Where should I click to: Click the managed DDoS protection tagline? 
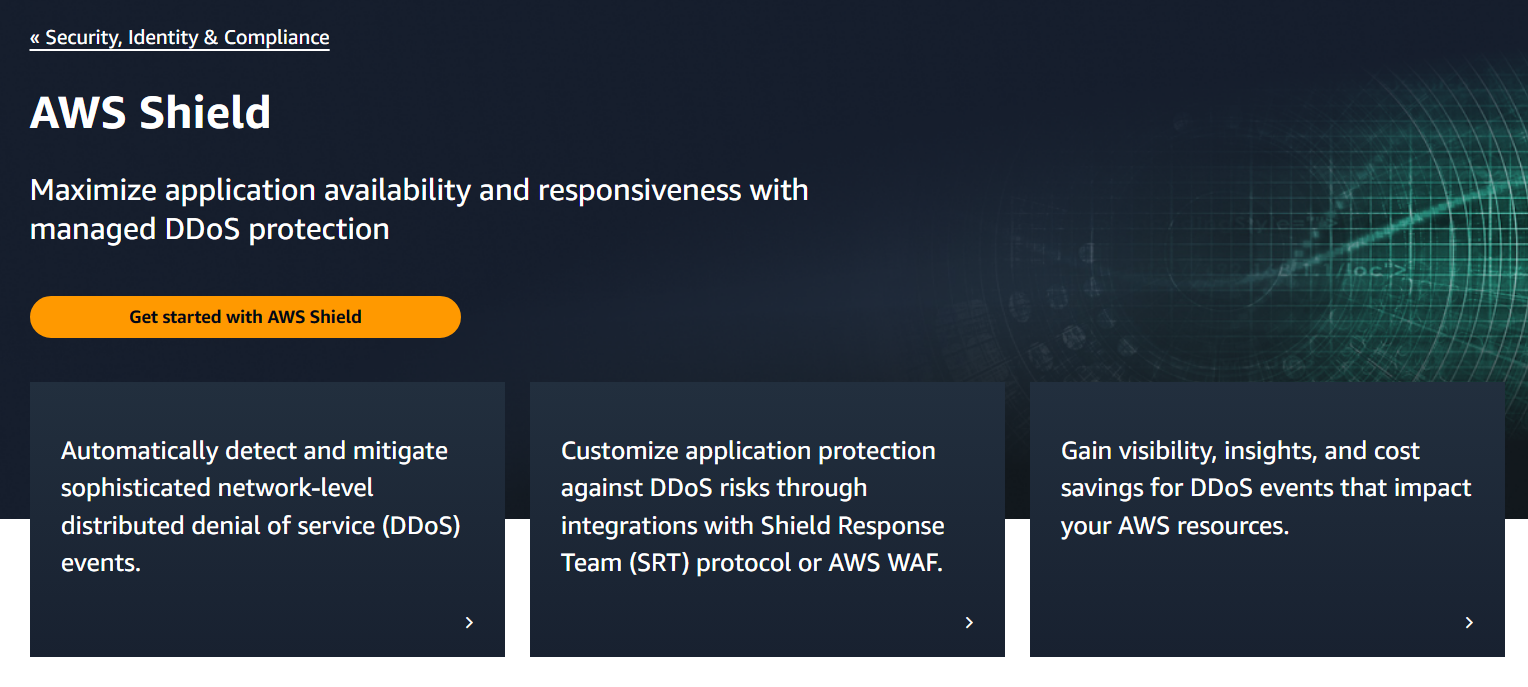(420, 208)
